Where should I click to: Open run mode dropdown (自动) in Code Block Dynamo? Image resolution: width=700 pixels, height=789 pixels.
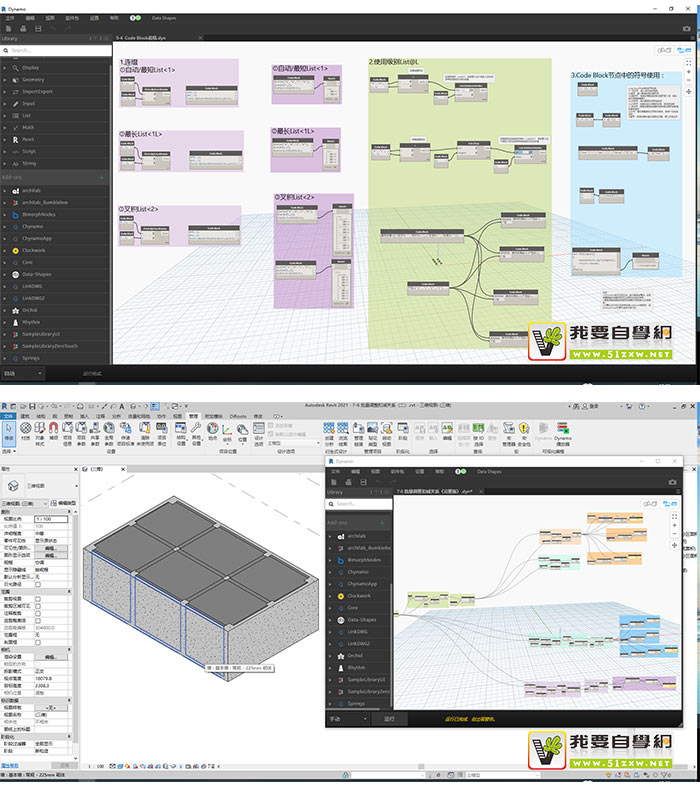click(x=23, y=373)
